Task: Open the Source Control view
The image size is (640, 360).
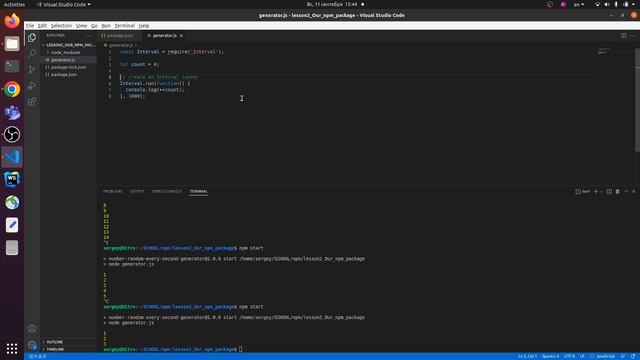Action: [32, 69]
